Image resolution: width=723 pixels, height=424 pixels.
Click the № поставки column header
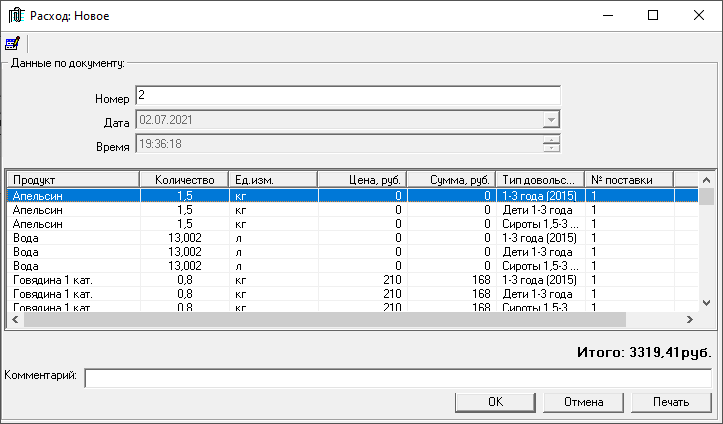click(x=629, y=180)
